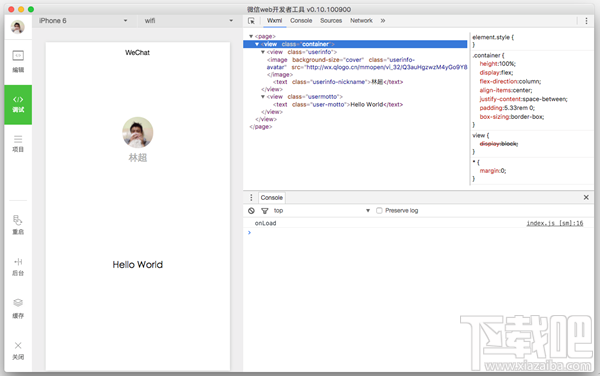600x376 pixels.
Task: Open the iPhone 6 device dropdown
Action: [83, 21]
